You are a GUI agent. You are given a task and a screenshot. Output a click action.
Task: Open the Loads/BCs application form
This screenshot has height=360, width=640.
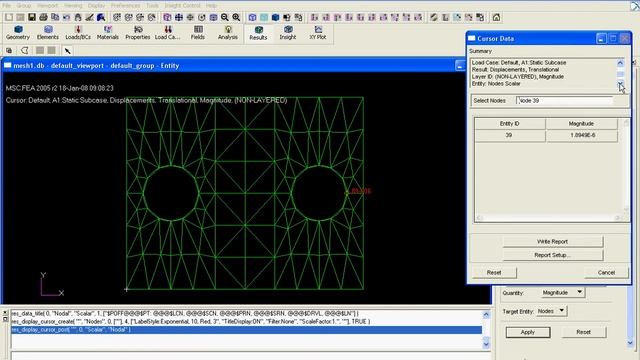tap(78, 33)
